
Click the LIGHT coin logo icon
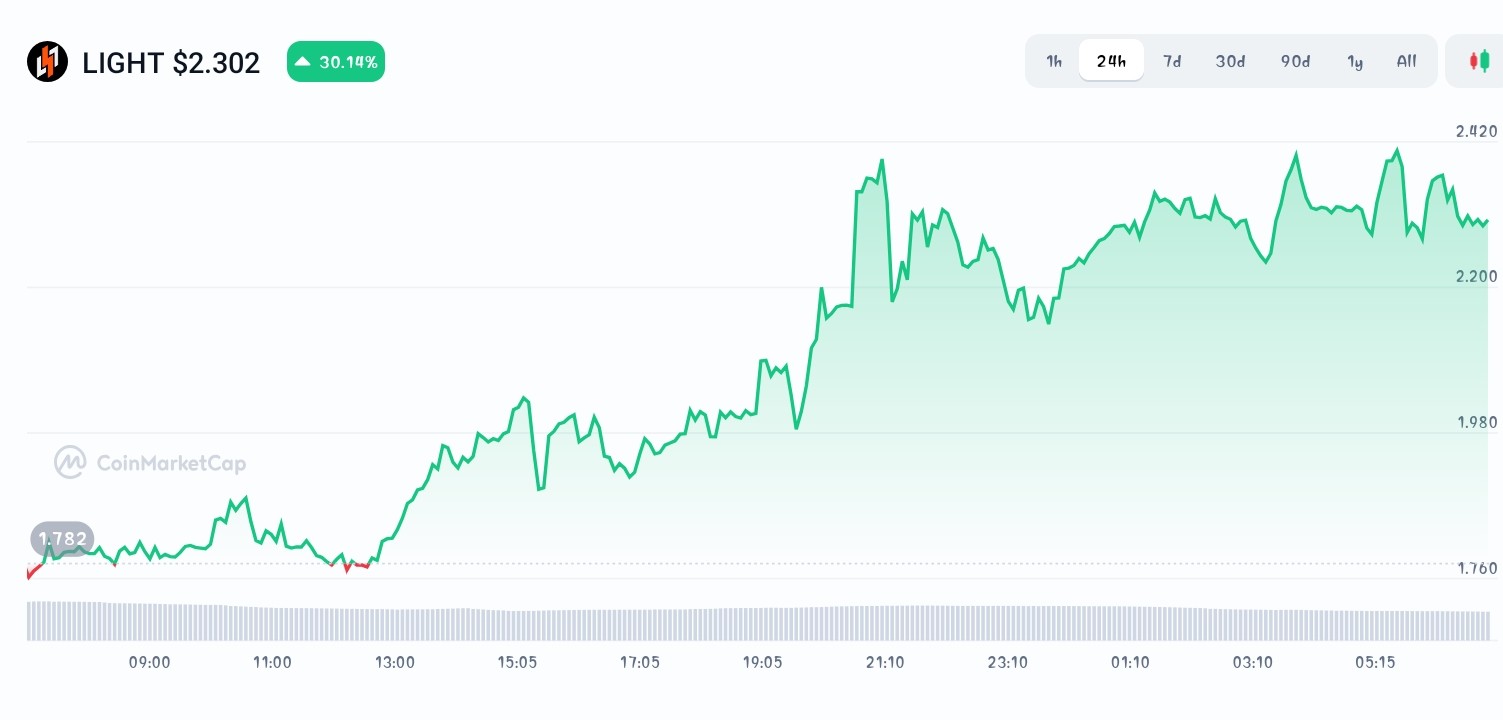pos(47,62)
